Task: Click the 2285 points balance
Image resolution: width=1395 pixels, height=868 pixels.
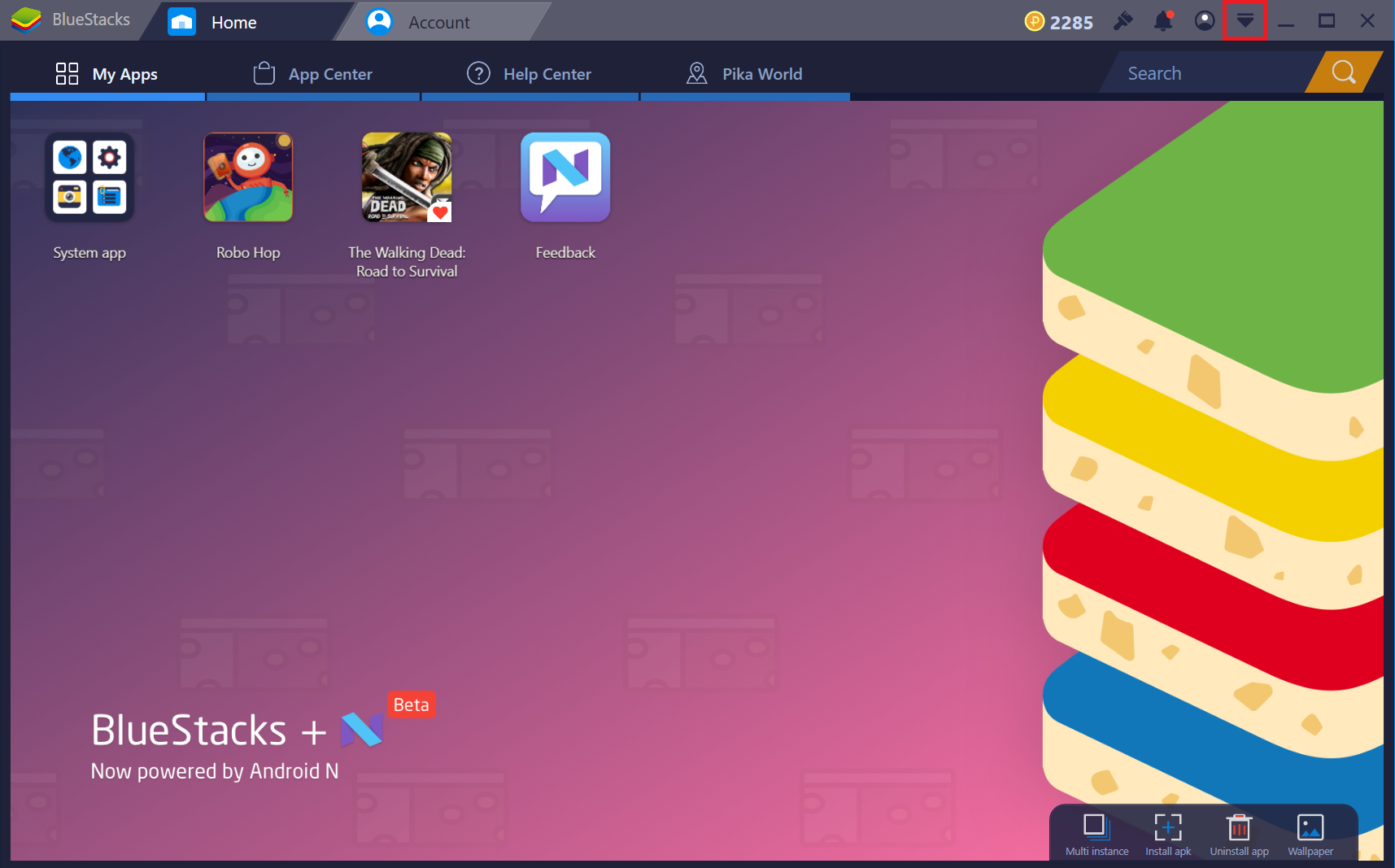Action: pyautogui.click(x=1071, y=22)
